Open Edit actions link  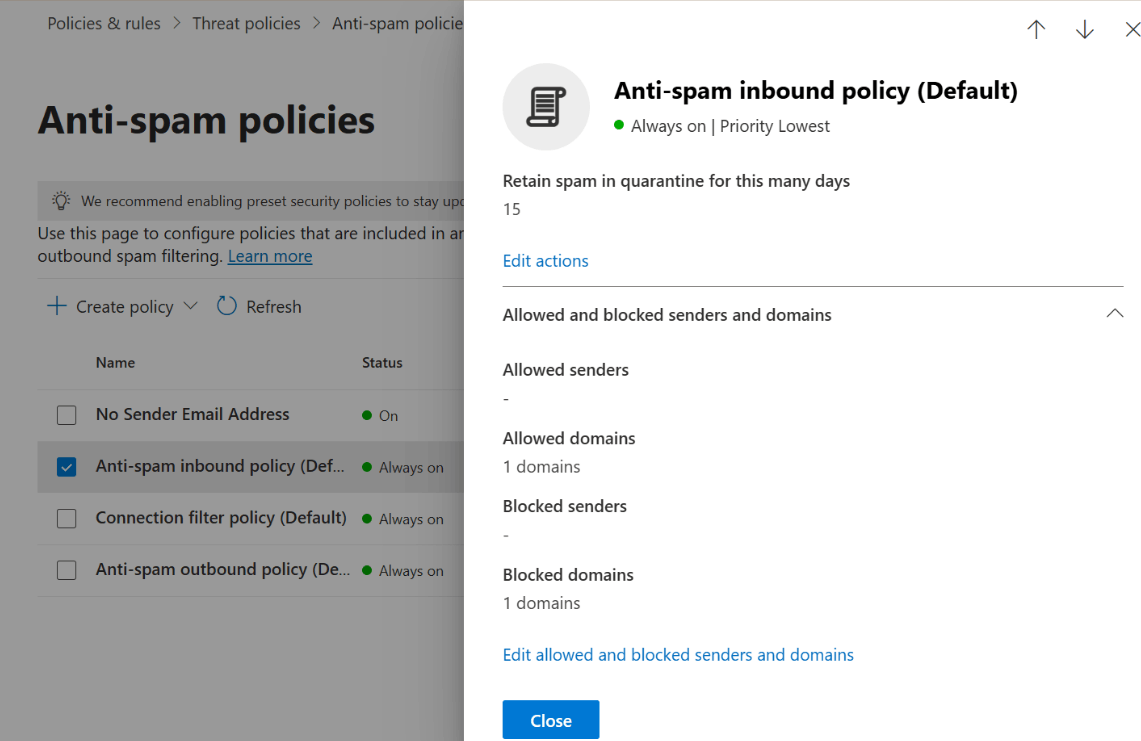pos(545,261)
